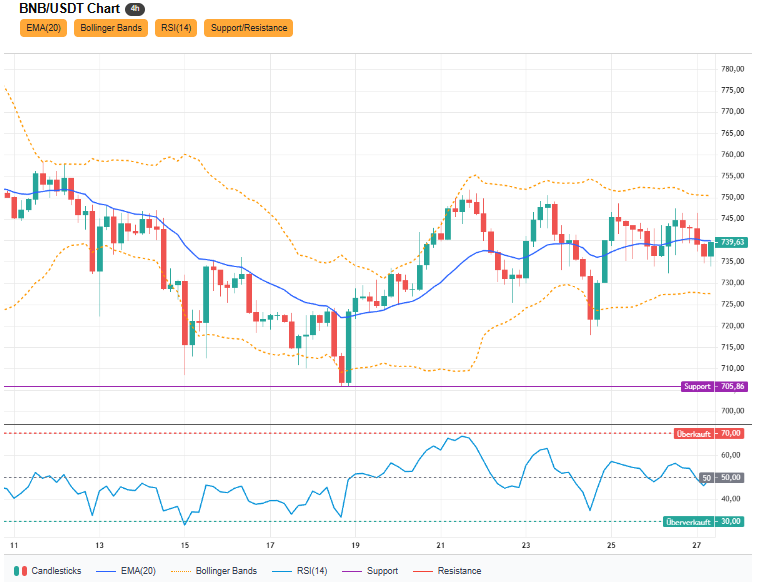The image size is (757, 582).
Task: Click the Überverkauft 30,00 label
Action: click(703, 522)
